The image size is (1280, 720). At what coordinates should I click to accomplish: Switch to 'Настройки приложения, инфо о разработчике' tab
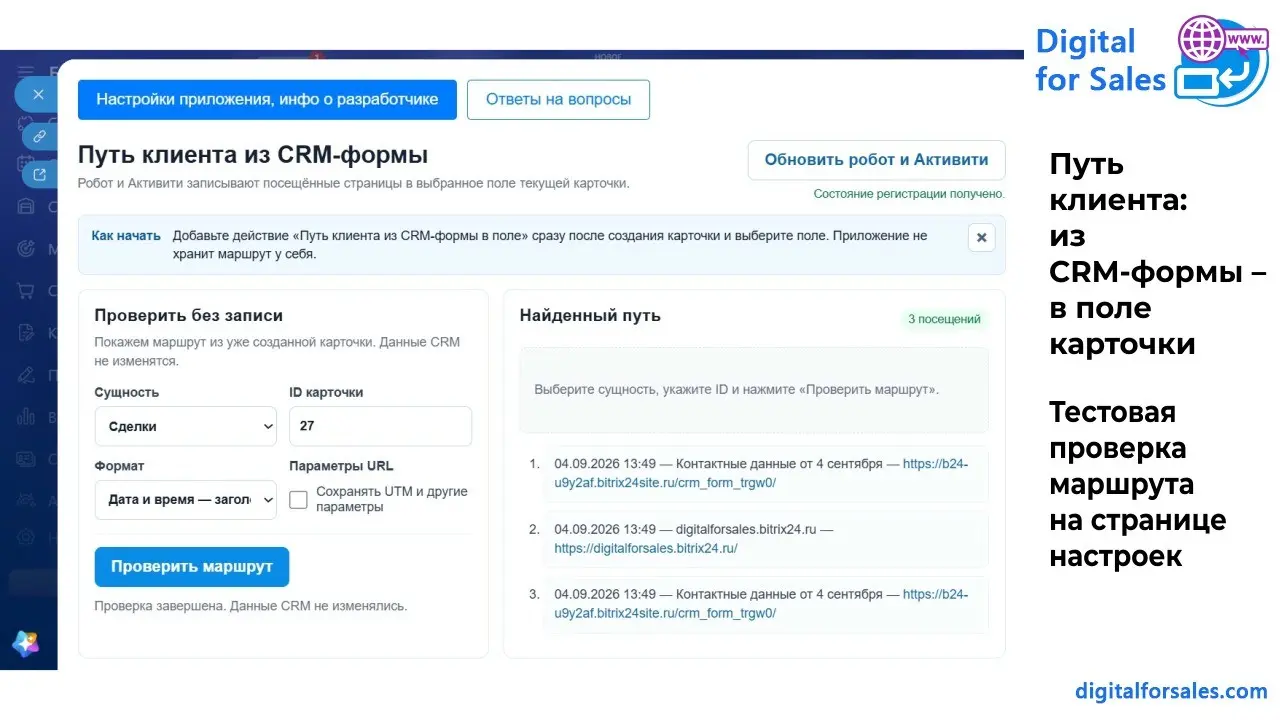click(x=267, y=100)
